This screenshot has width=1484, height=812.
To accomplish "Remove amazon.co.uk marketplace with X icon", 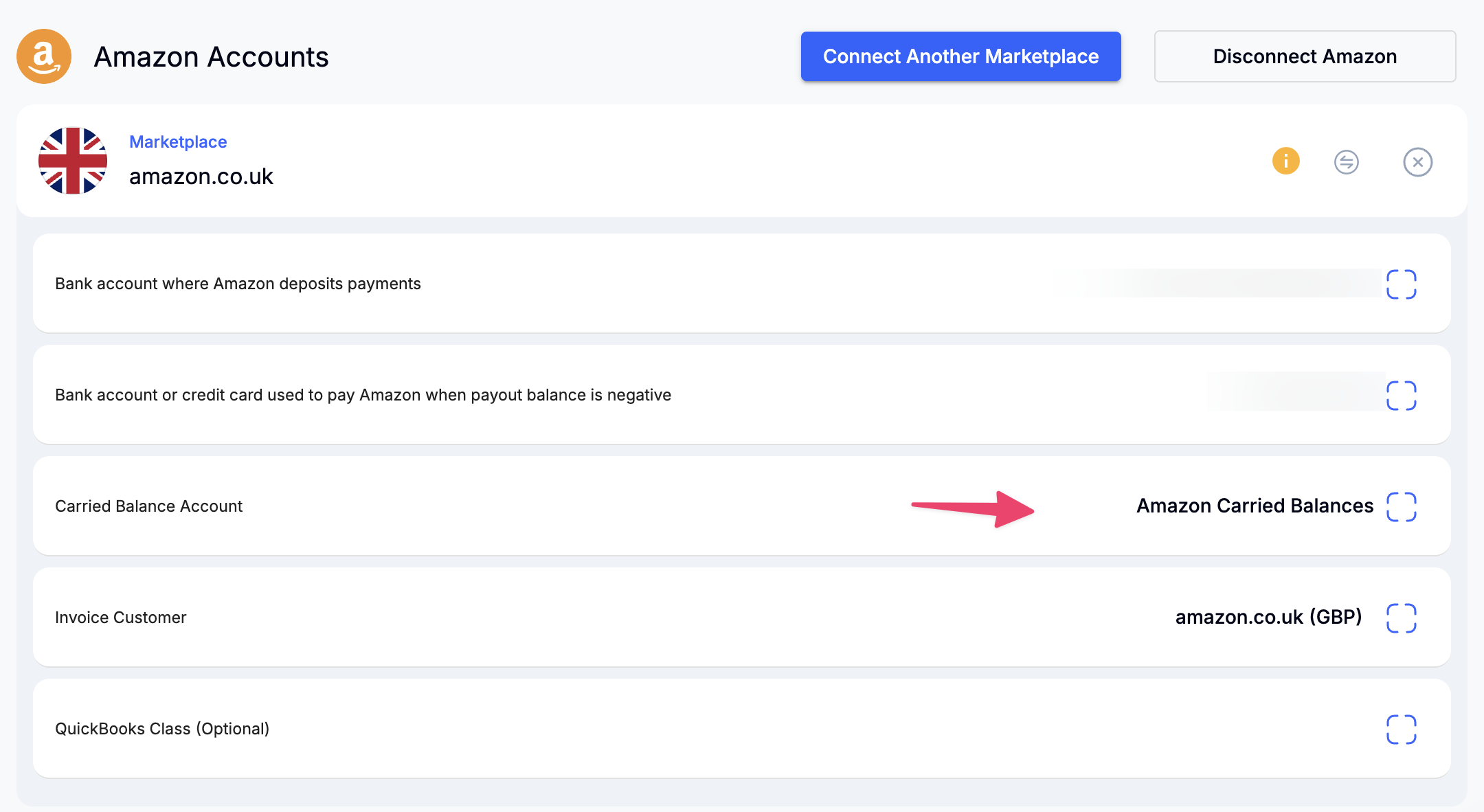I will point(1418,162).
